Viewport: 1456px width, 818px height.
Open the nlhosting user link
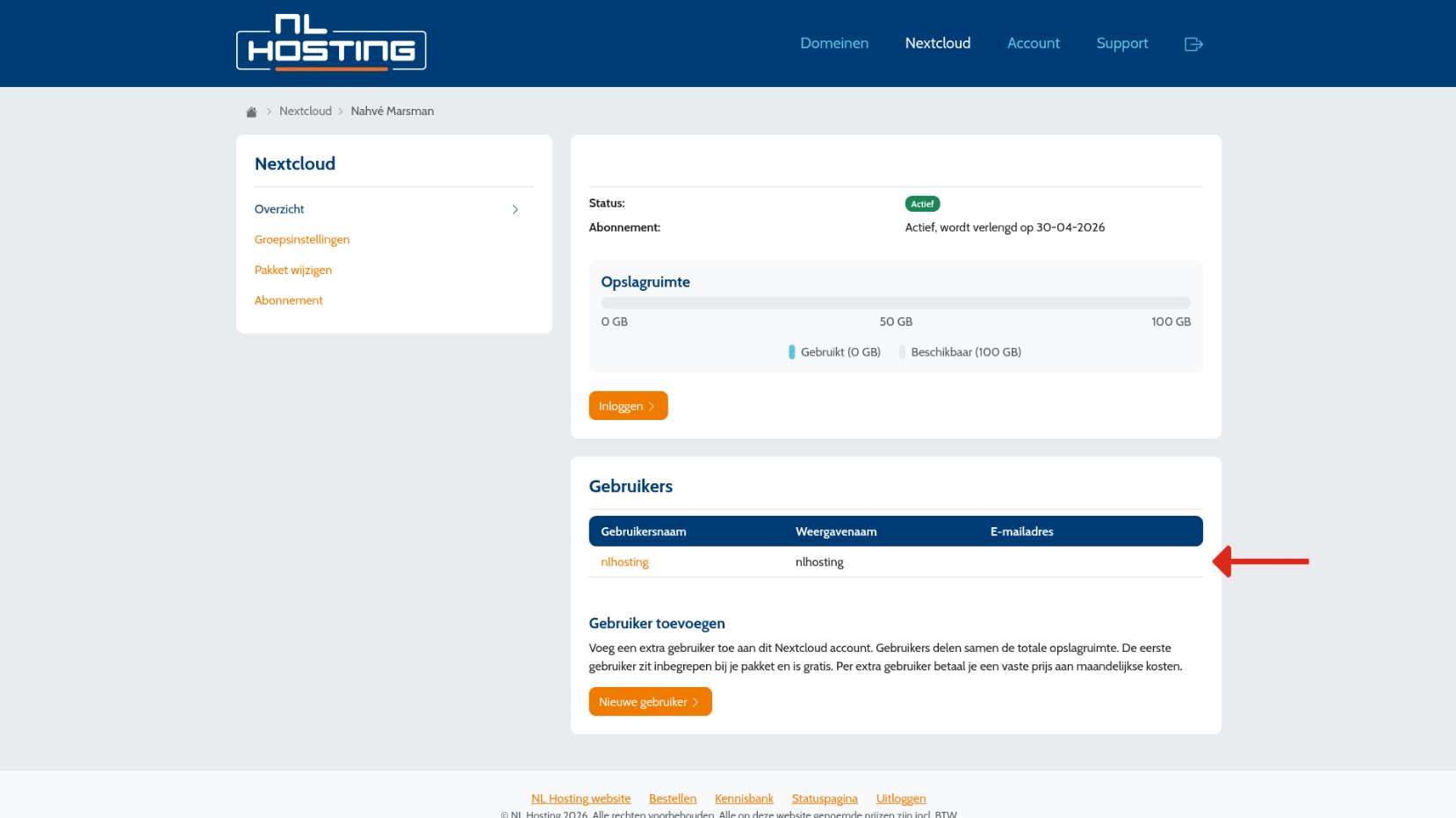click(624, 561)
